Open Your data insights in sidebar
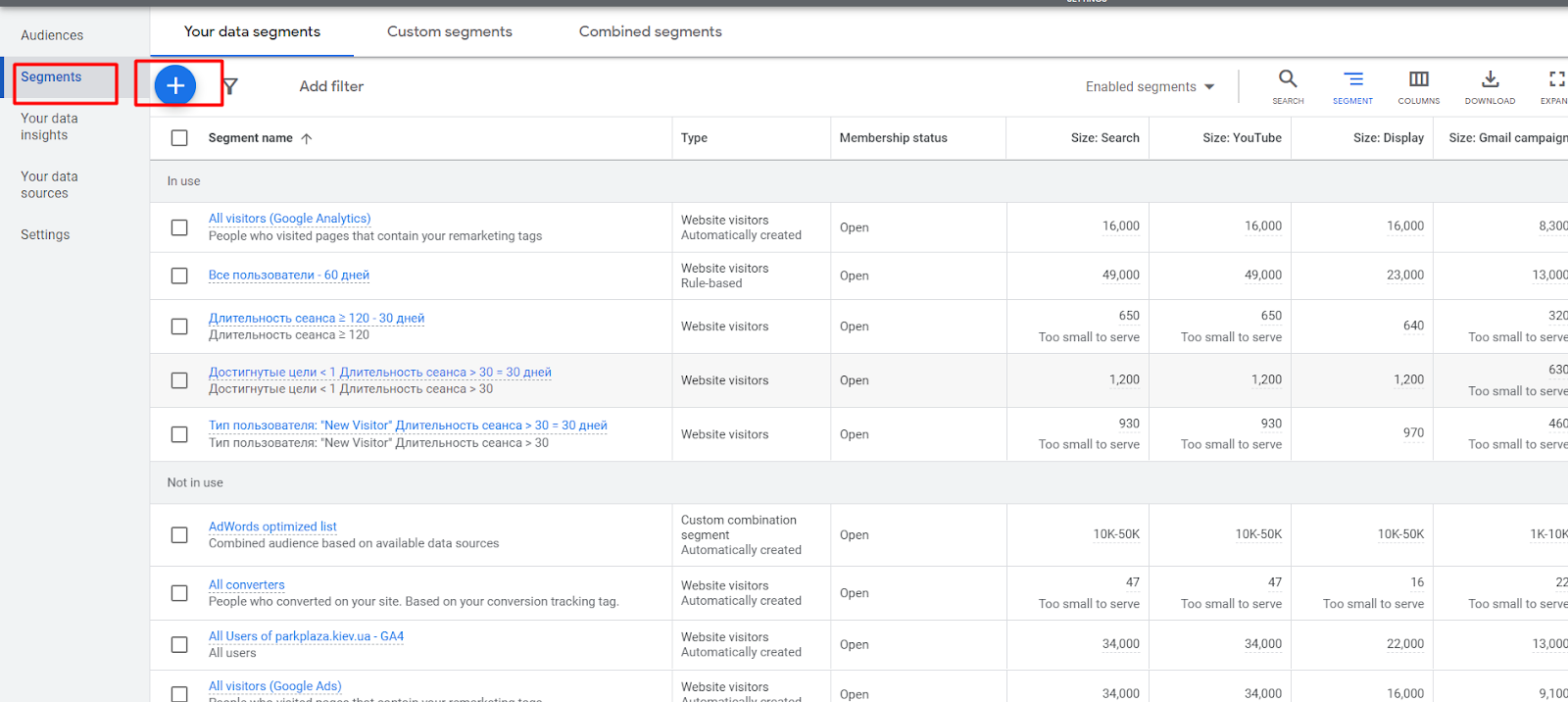 49,126
